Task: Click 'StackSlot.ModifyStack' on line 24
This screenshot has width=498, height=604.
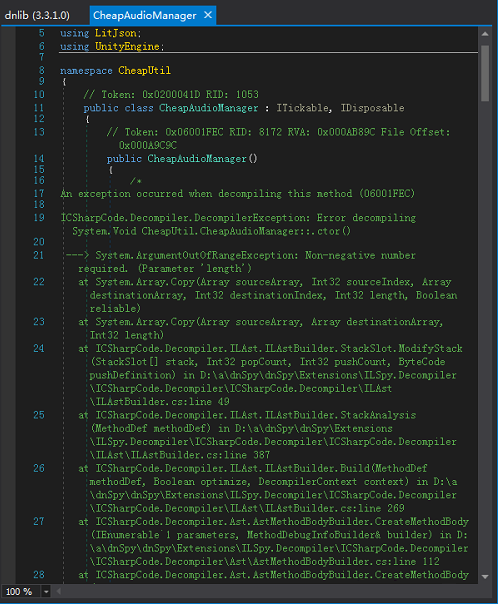Action: coord(401,349)
